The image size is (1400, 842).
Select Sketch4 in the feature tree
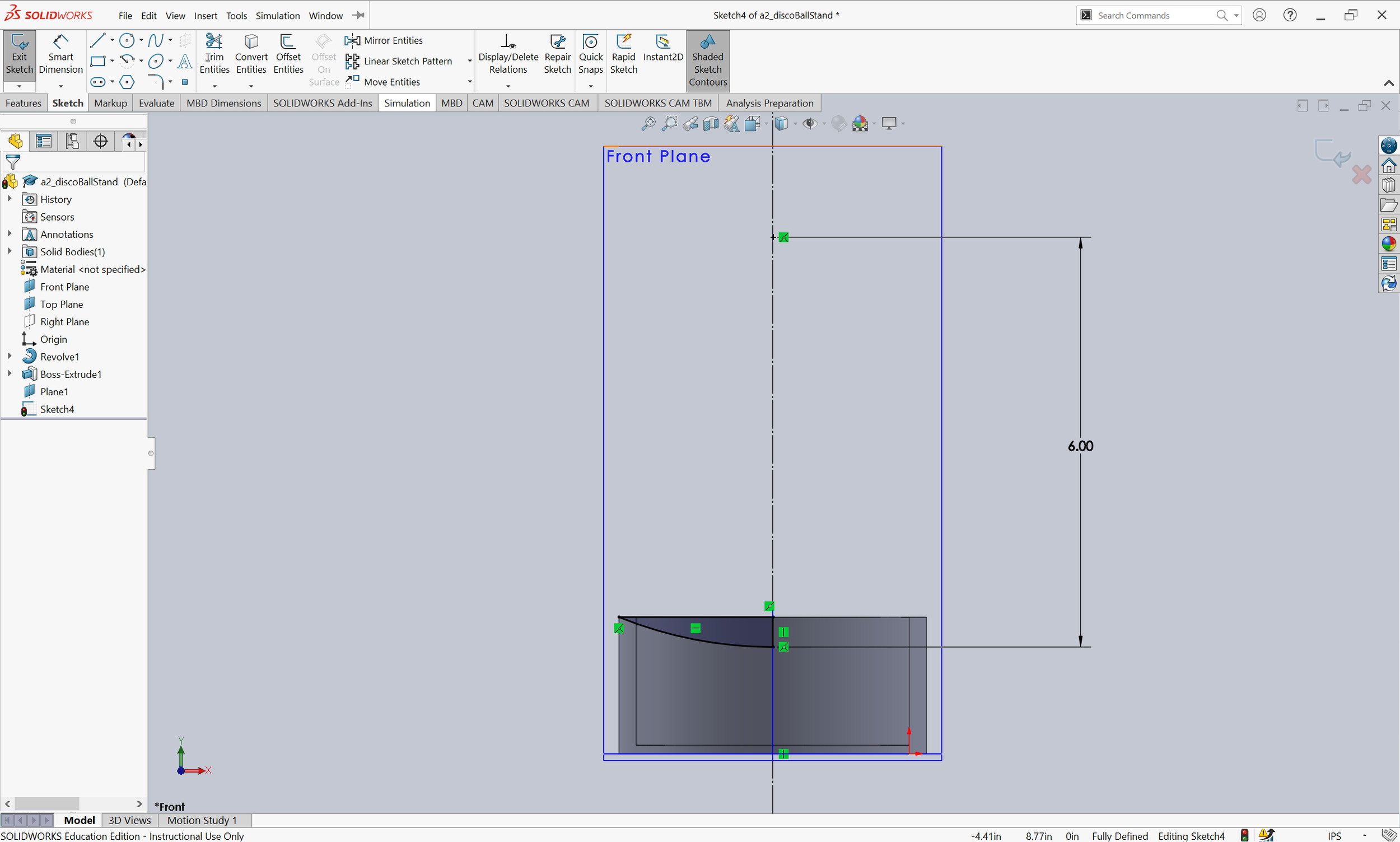coord(57,409)
